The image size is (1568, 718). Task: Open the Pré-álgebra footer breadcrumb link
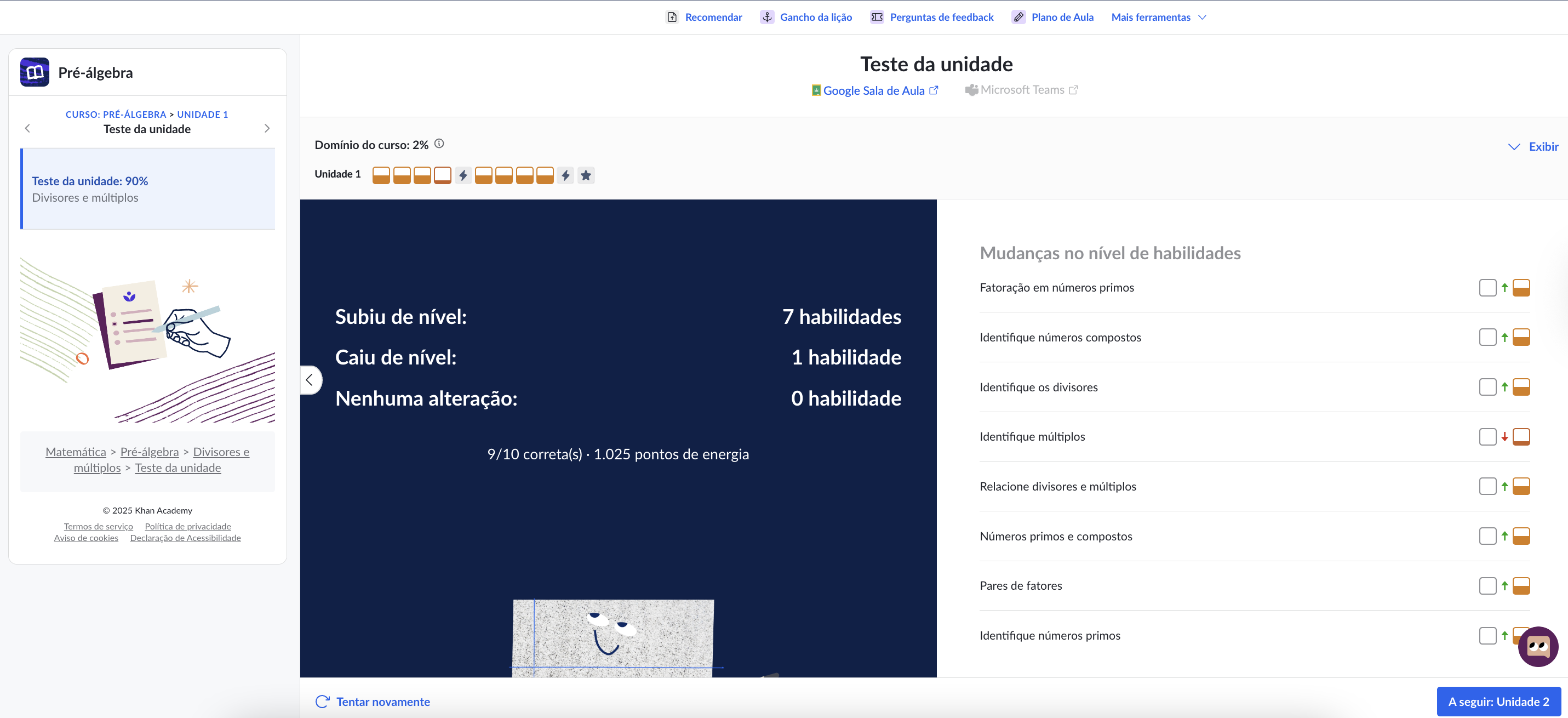point(149,452)
